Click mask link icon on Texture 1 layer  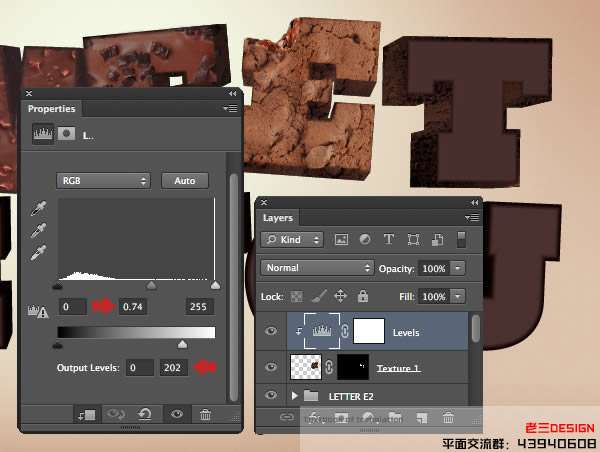(329, 367)
